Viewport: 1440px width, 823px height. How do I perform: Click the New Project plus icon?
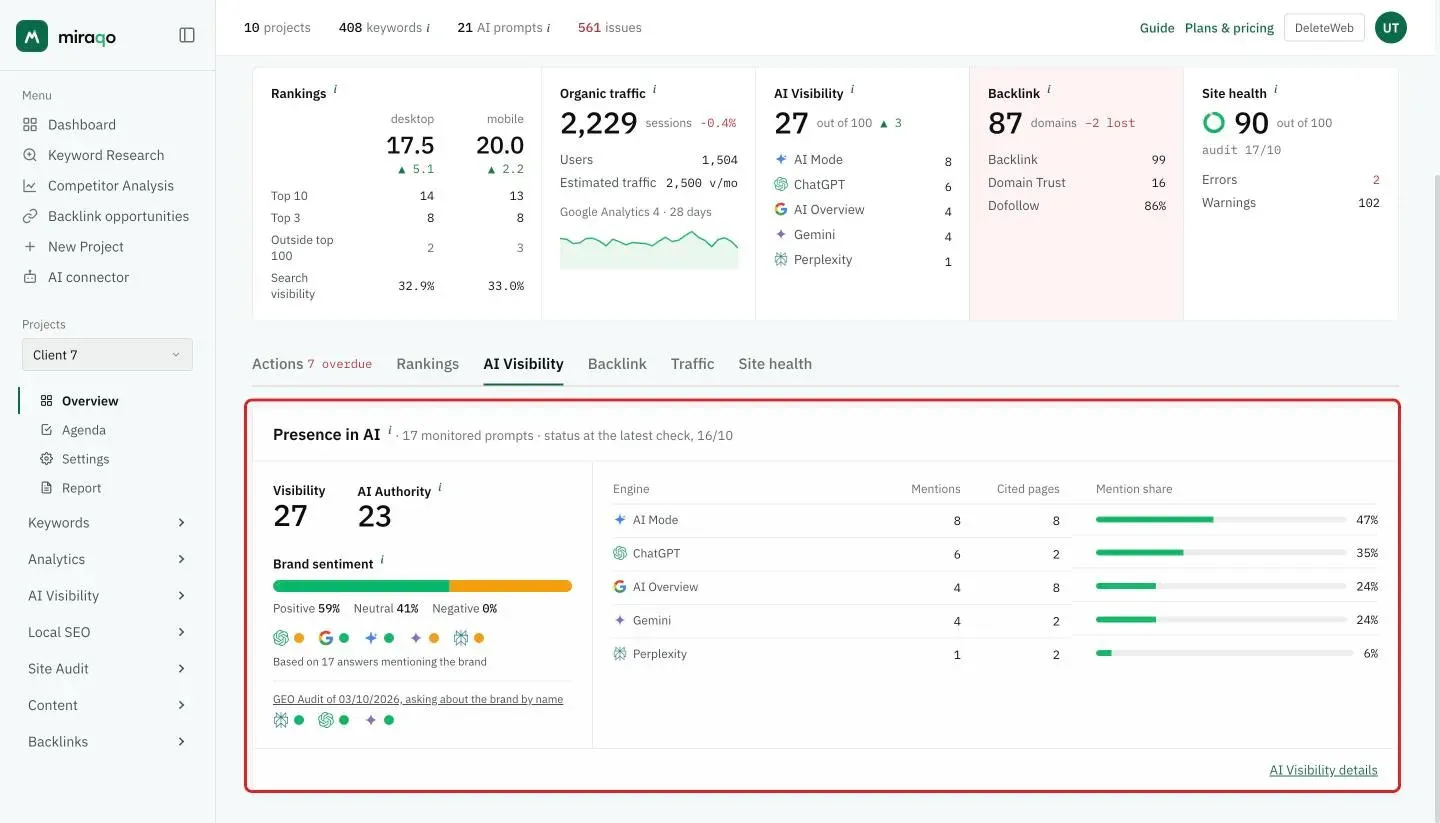click(30, 247)
